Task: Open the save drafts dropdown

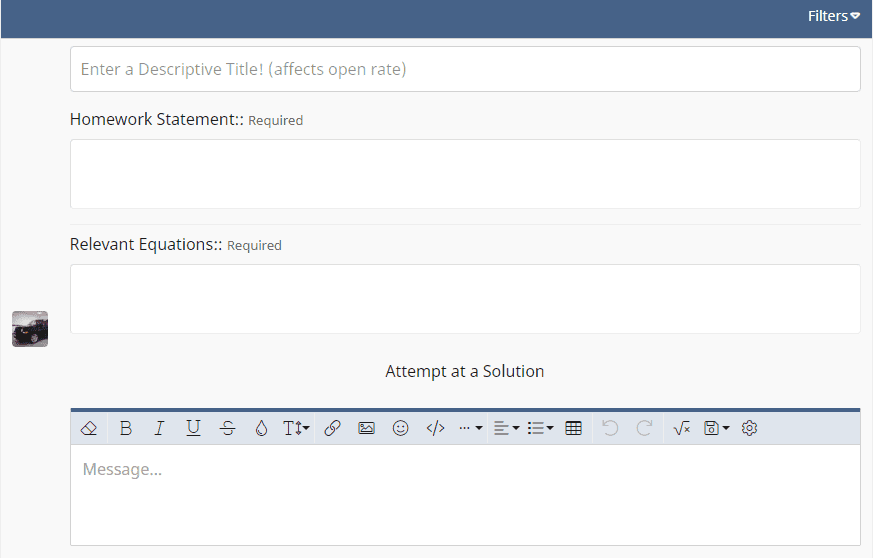Action: pos(716,428)
